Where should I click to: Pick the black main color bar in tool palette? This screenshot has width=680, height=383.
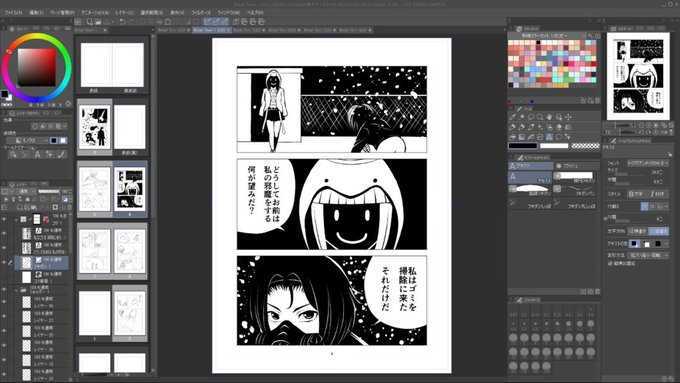[523, 146]
